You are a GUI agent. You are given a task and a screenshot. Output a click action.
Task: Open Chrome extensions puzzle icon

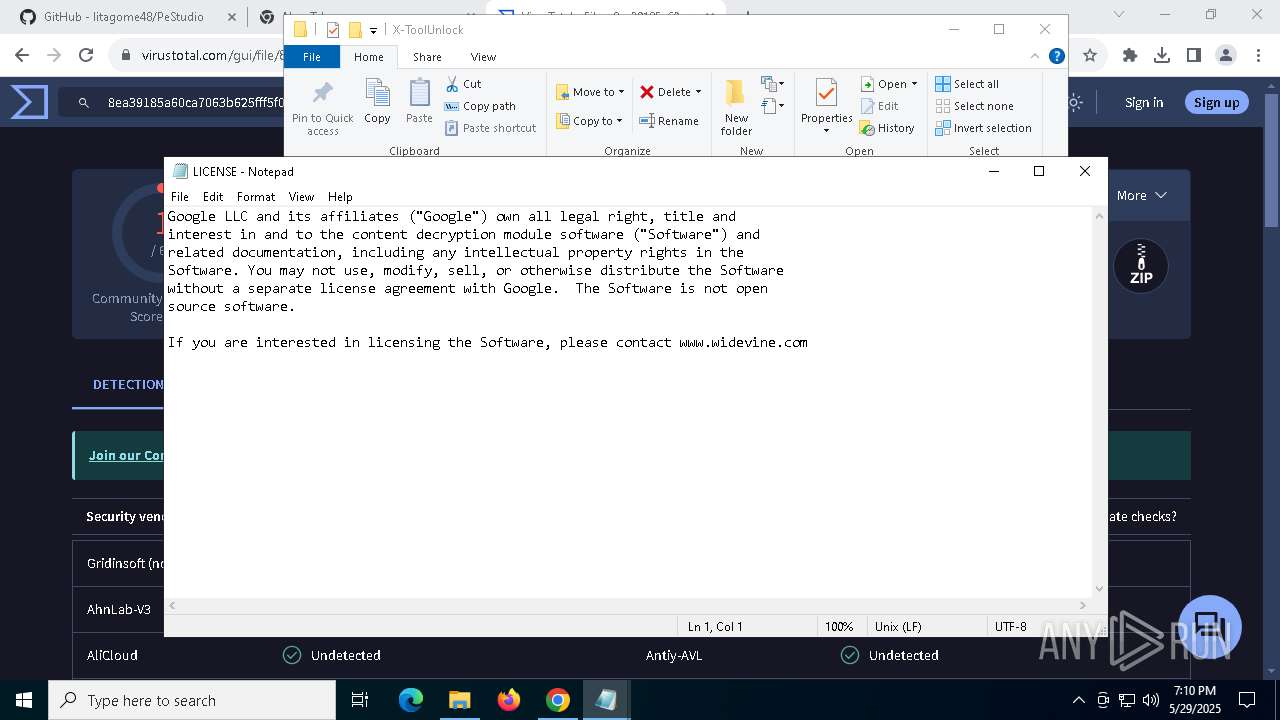click(1130, 55)
